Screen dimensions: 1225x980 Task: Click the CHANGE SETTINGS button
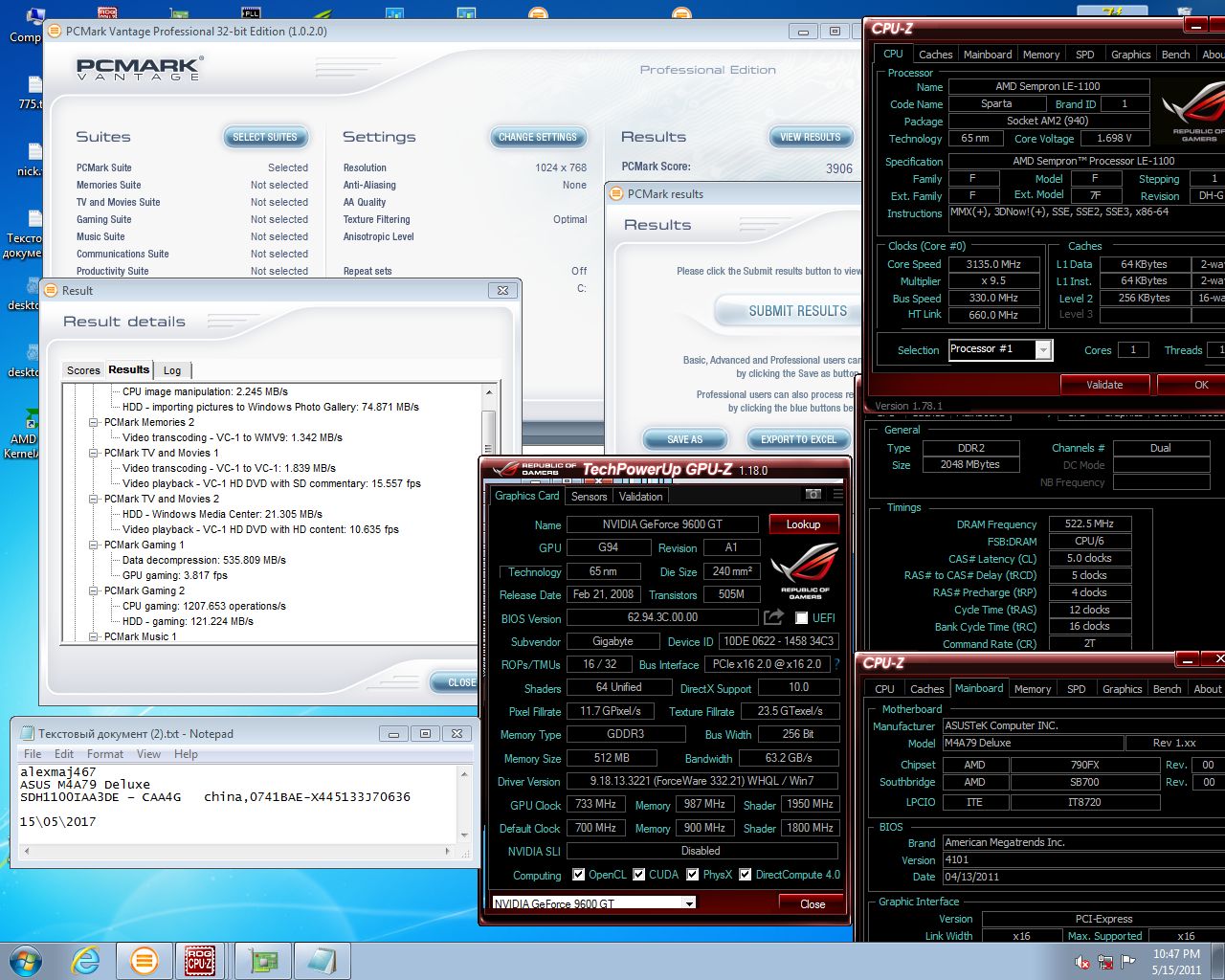tap(538, 137)
